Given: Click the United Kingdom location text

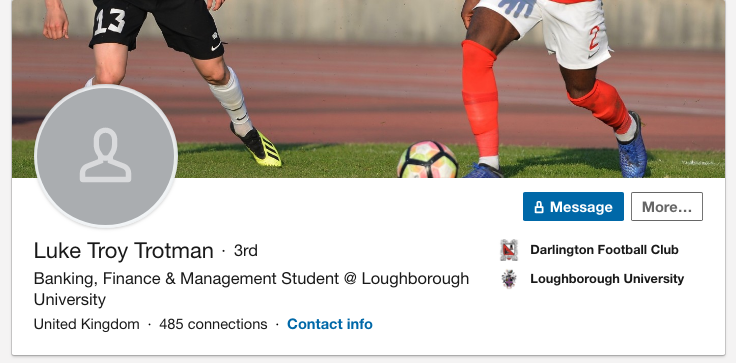Looking at the screenshot, I should (86, 324).
